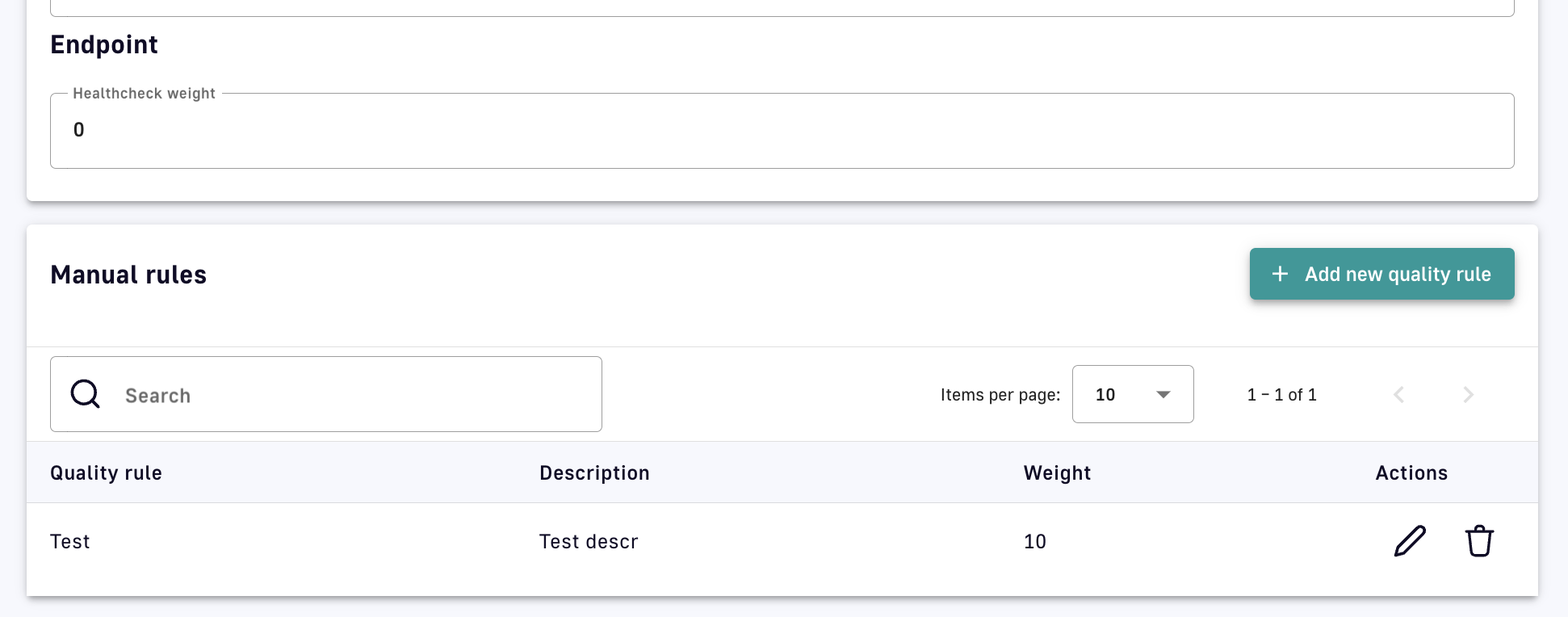Edit the Test quality rule with pencil icon
The height and width of the screenshot is (617, 1568).
(x=1410, y=541)
